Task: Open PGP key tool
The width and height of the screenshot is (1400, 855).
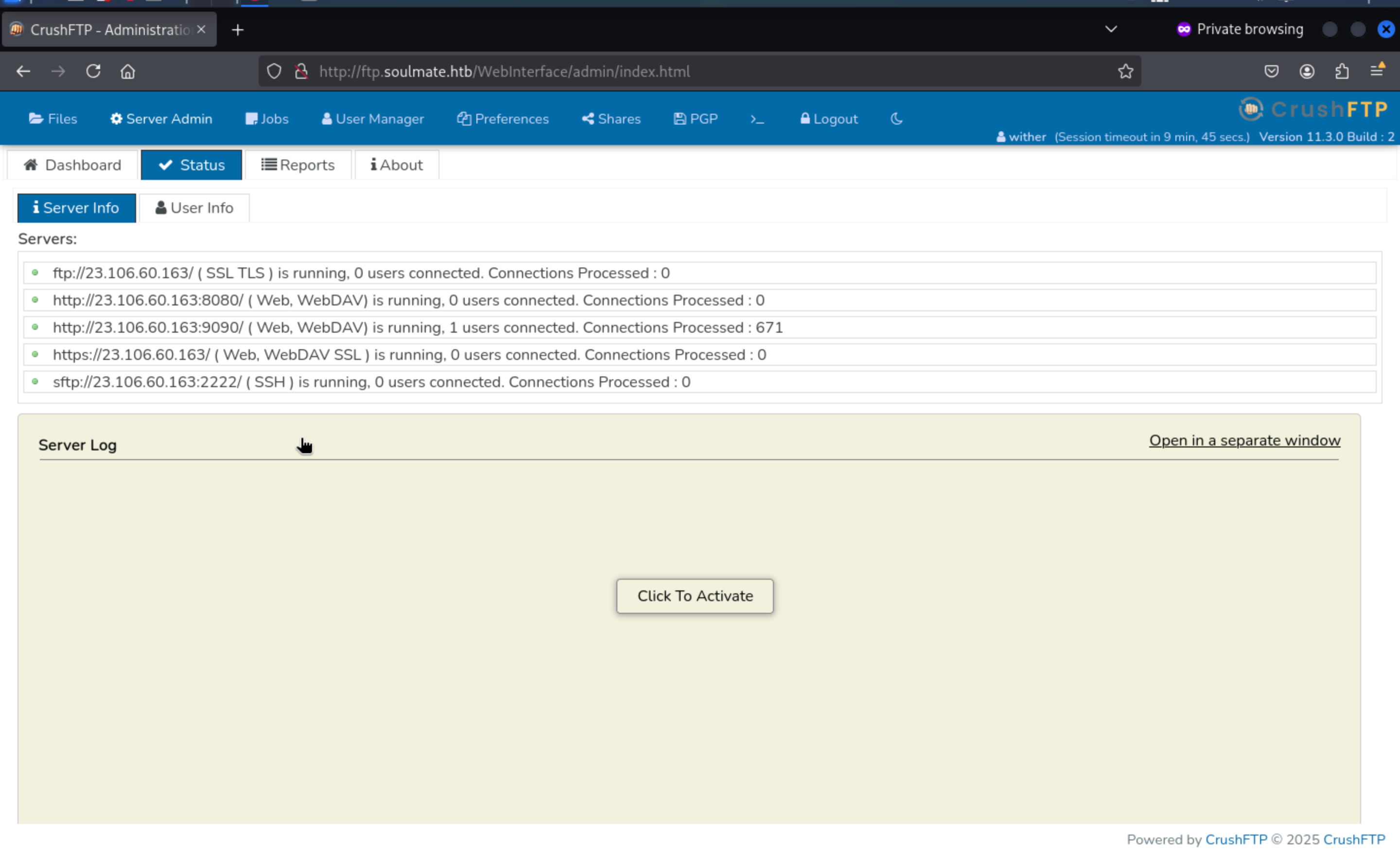Action: pyautogui.click(x=696, y=119)
